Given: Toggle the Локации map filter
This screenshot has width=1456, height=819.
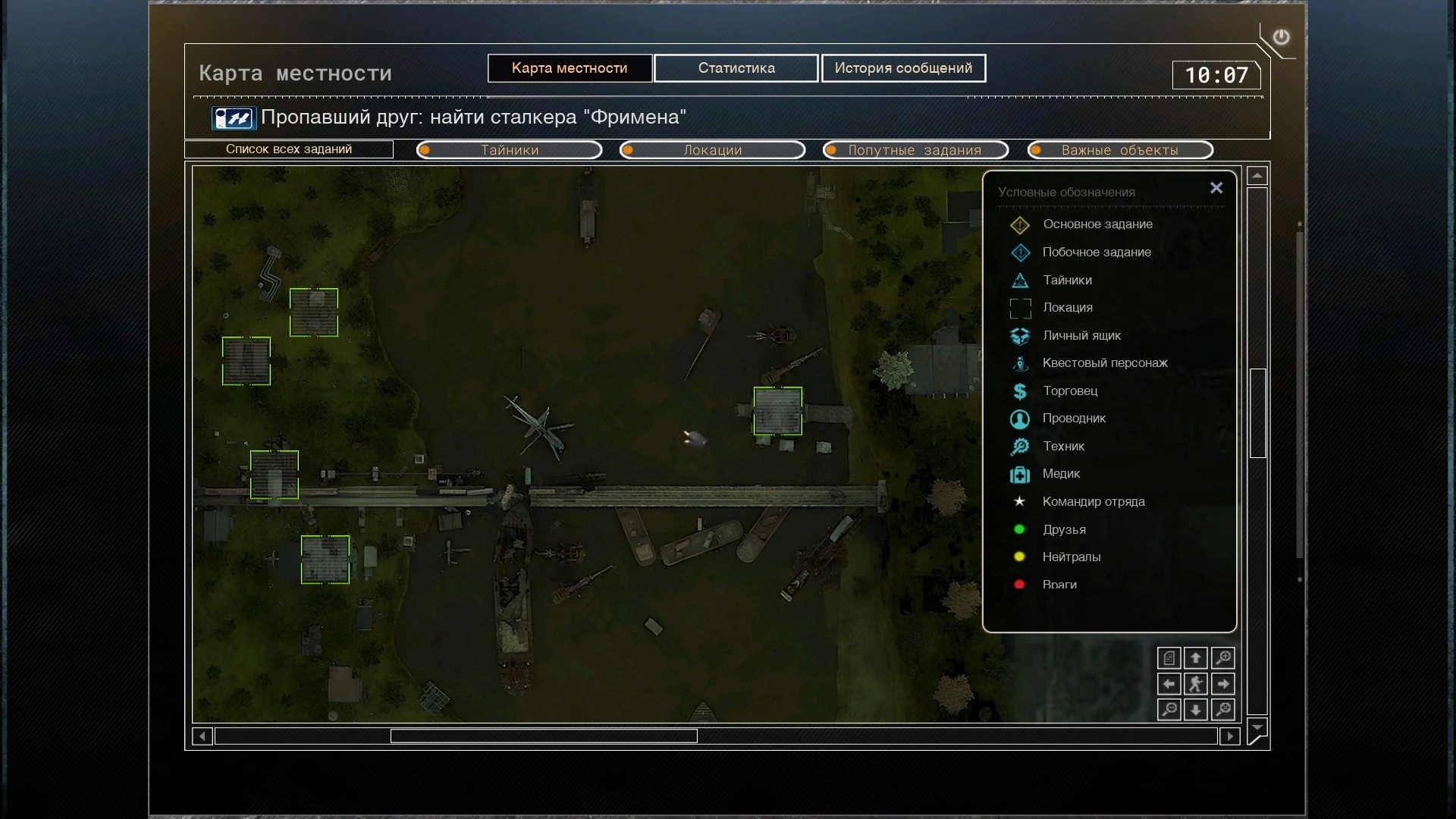Looking at the screenshot, I should click(x=713, y=150).
